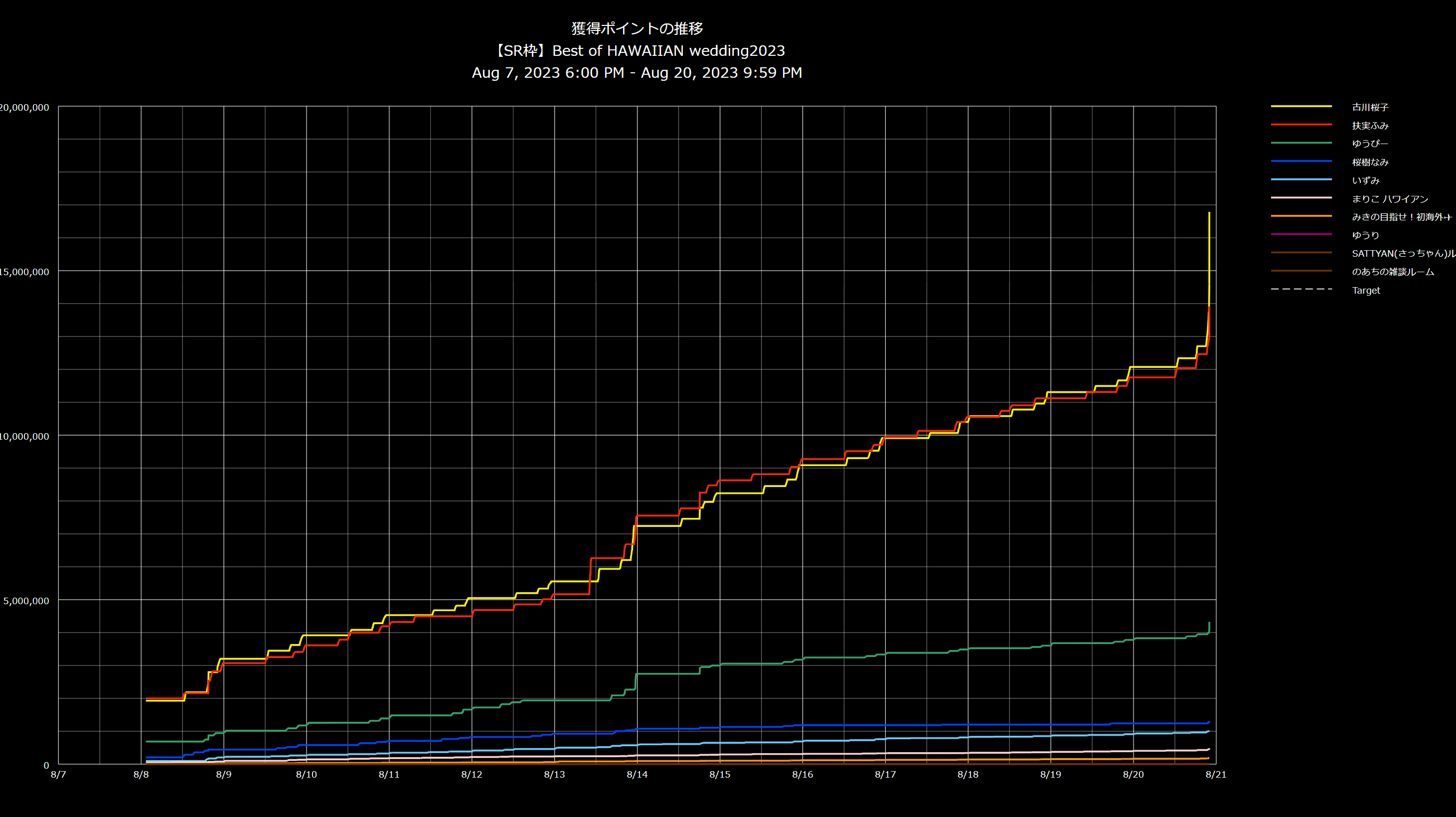
Task: Toggle the 桜樹なみ legend entry label
Action: pos(1370,163)
